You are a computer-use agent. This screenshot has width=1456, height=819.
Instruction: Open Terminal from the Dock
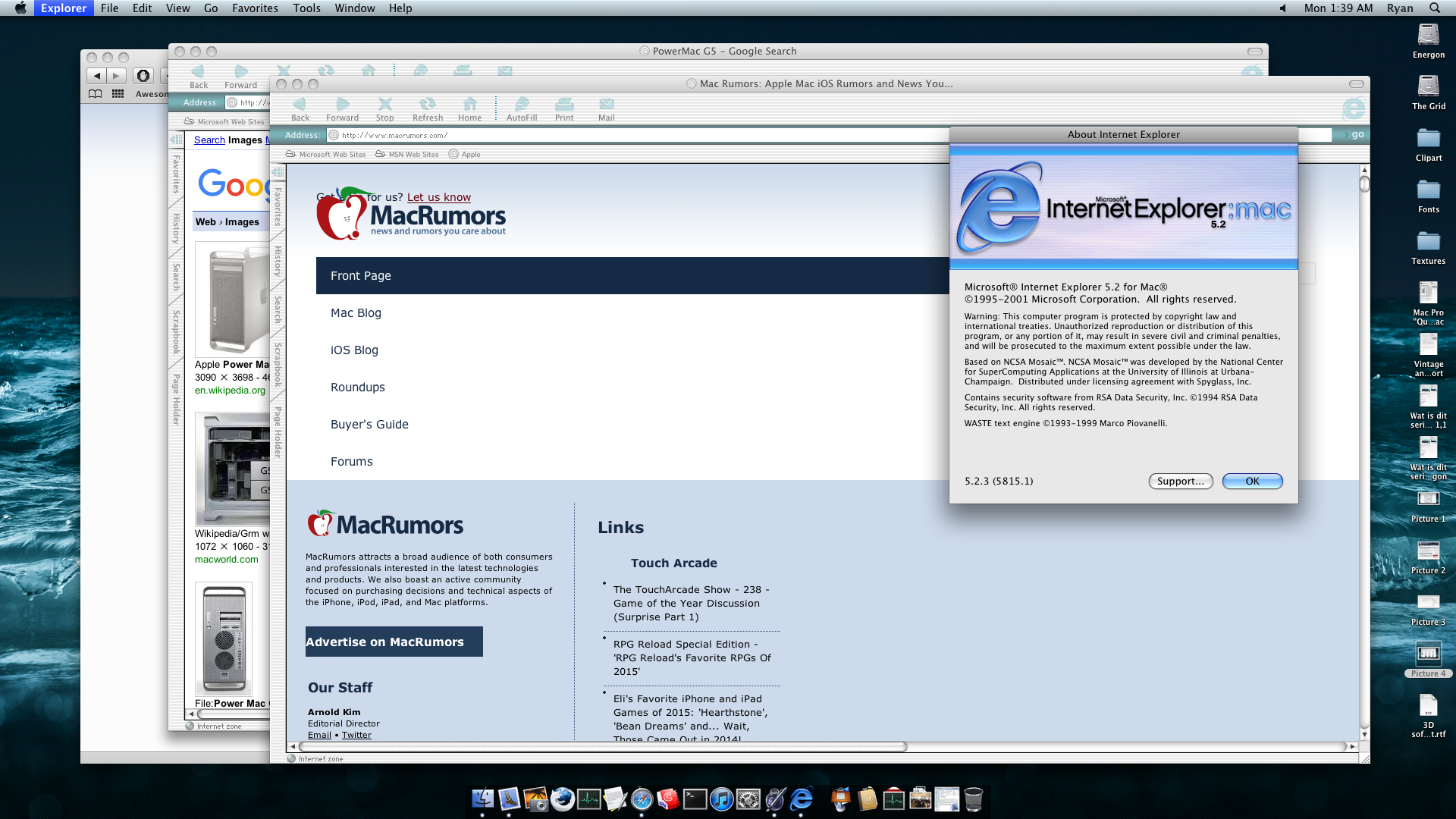(x=695, y=799)
